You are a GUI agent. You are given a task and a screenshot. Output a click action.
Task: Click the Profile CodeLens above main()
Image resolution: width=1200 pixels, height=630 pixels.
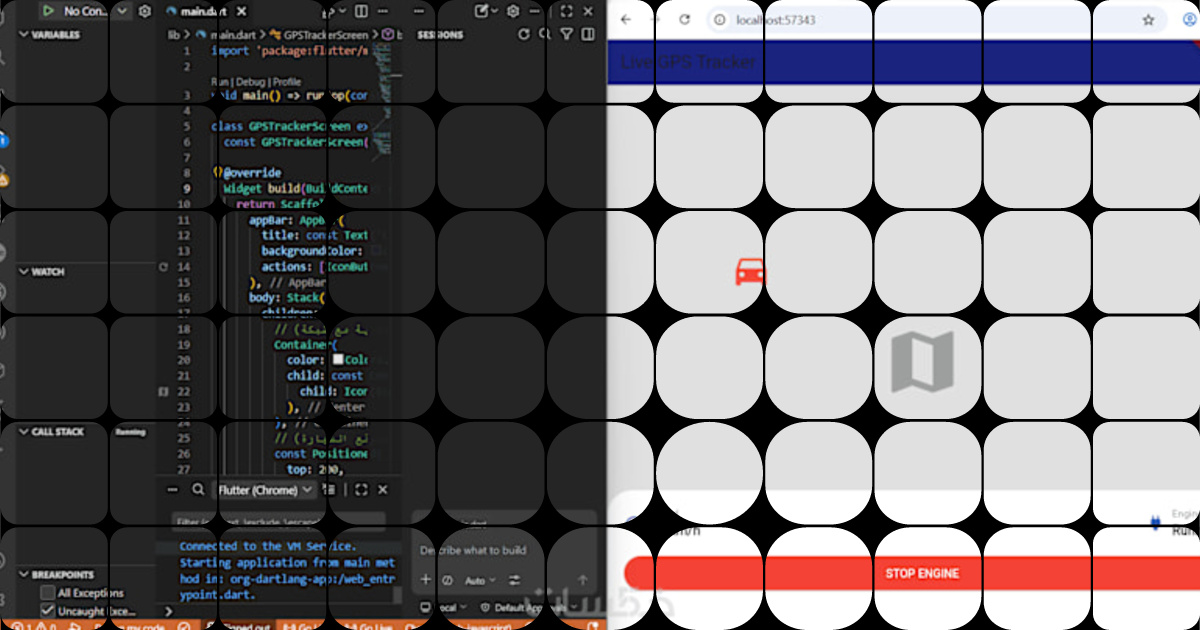pyautogui.click(x=286, y=82)
